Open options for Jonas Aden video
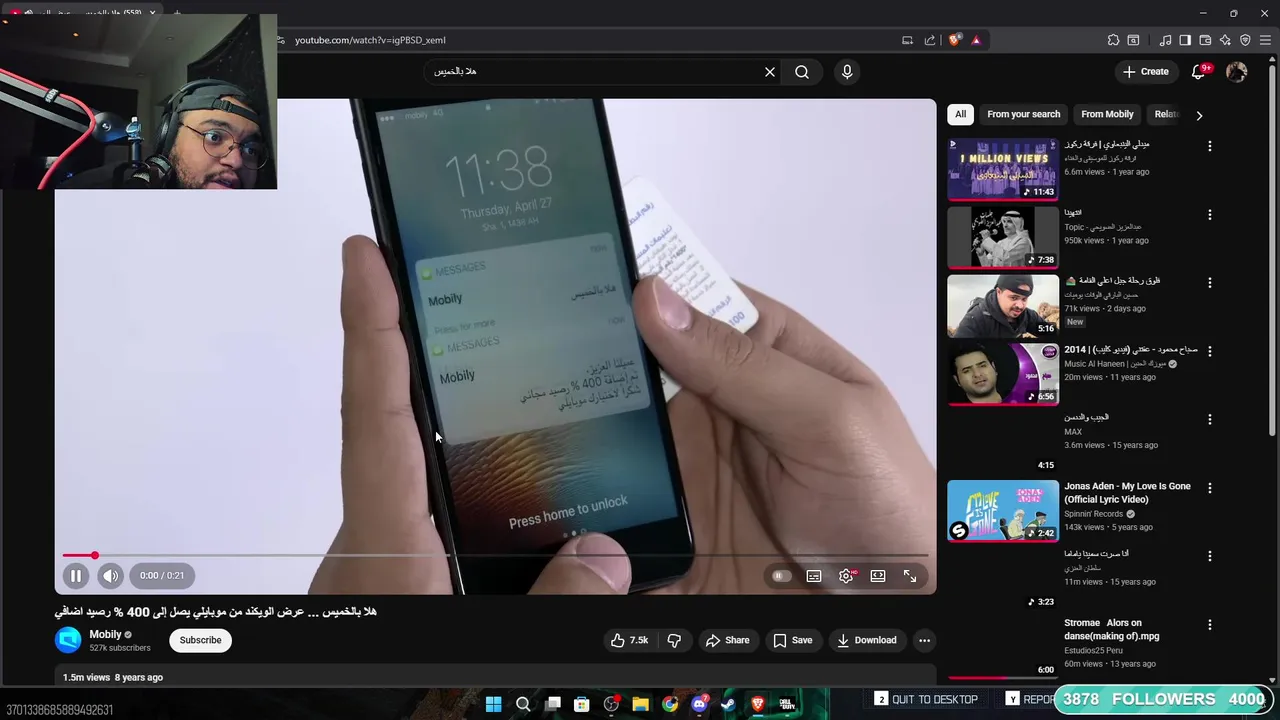Image resolution: width=1280 pixels, height=720 pixels. tap(1210, 488)
